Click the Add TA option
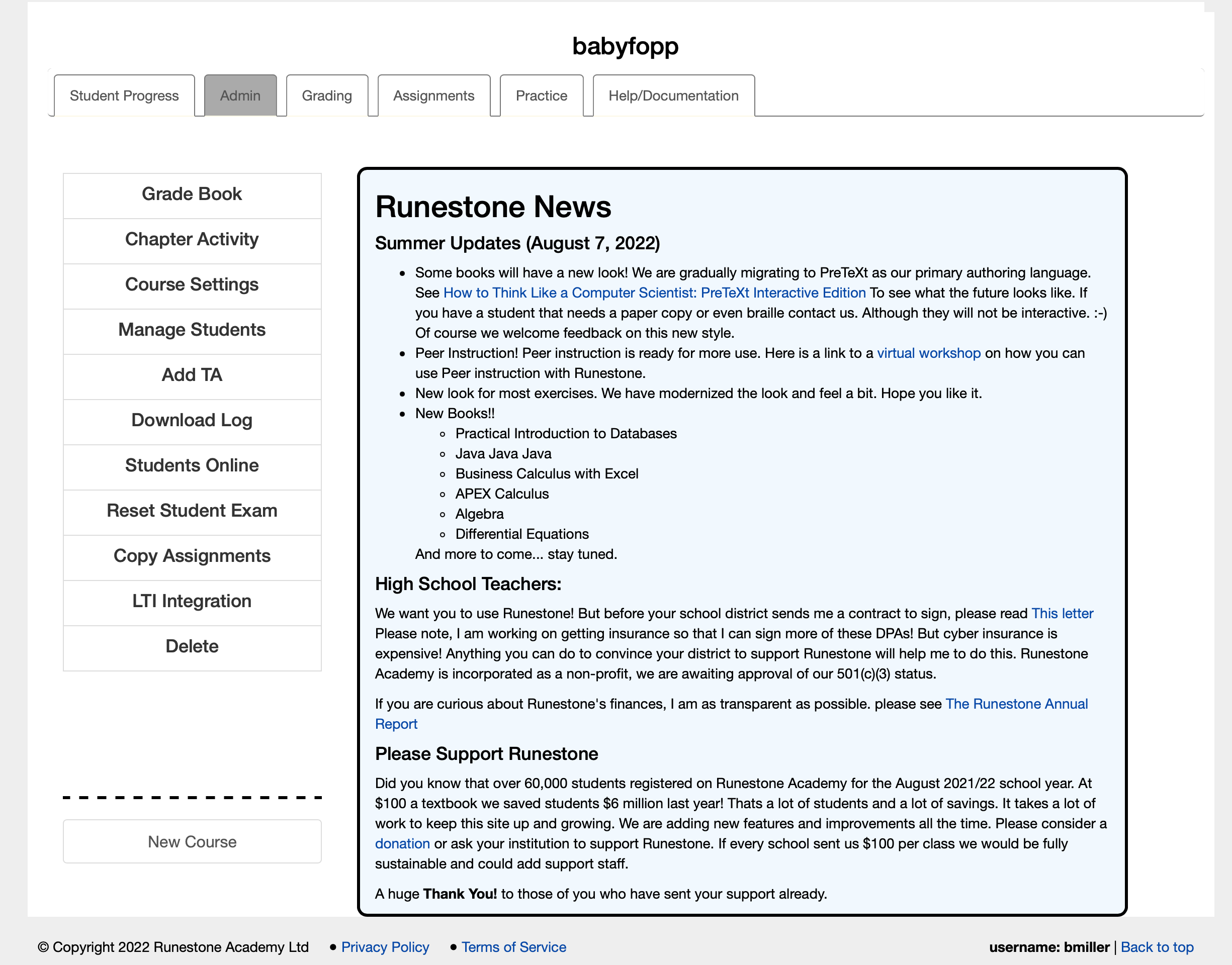Screen dimensions: 1232x965 tap(192, 376)
